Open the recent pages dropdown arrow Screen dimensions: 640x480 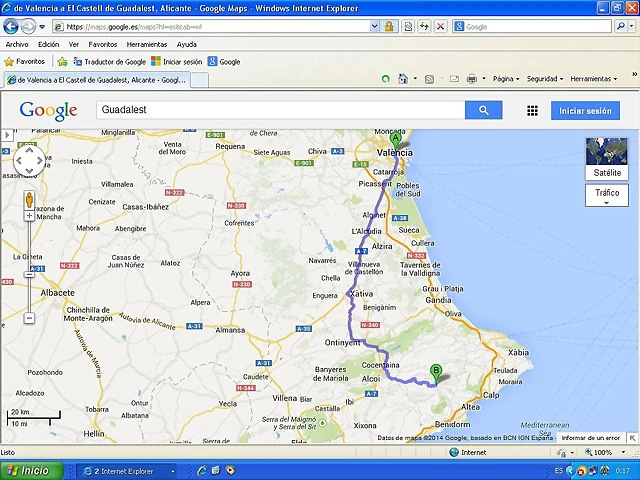[x=42, y=27]
